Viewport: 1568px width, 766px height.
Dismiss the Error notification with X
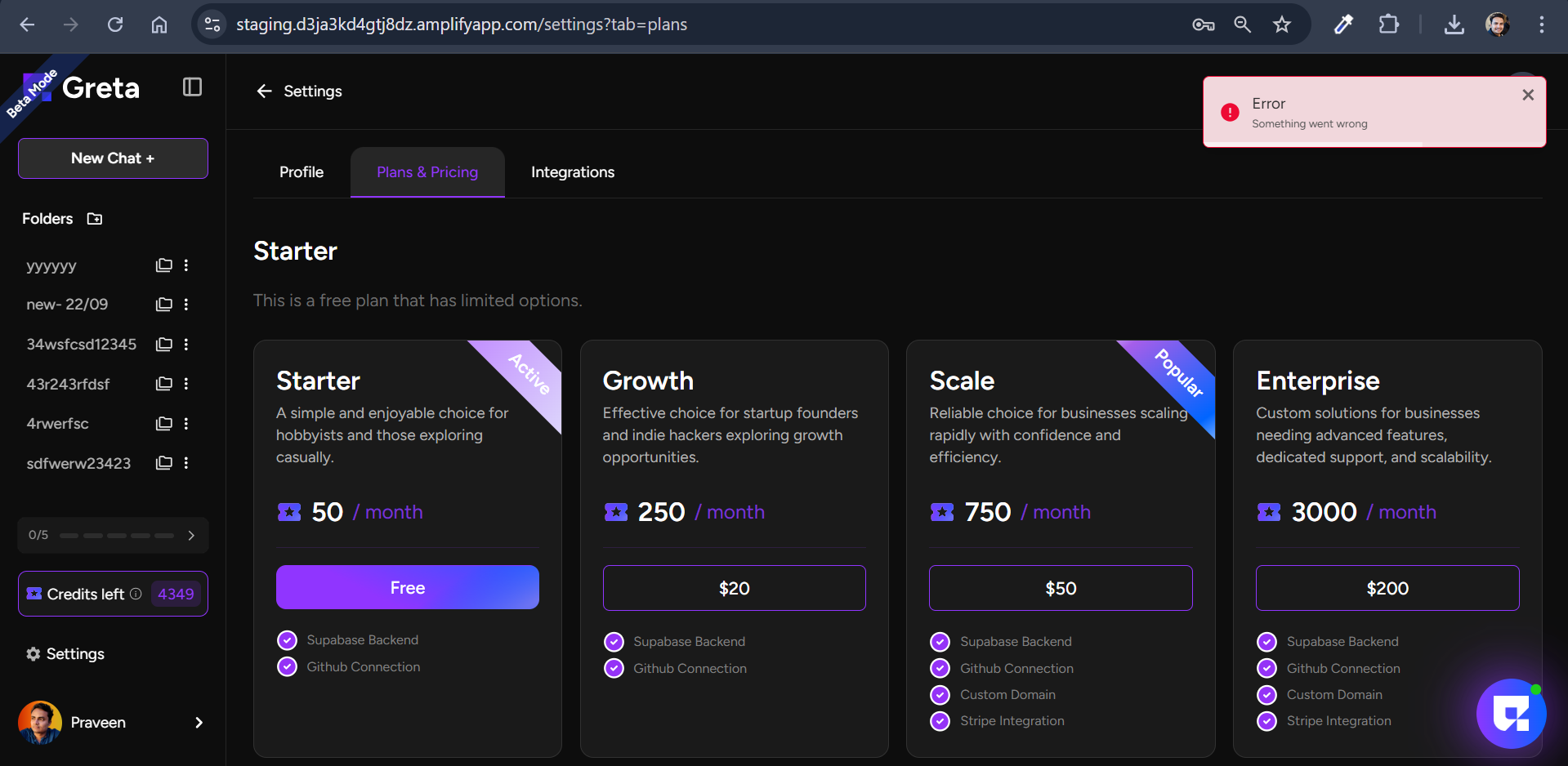click(x=1527, y=95)
